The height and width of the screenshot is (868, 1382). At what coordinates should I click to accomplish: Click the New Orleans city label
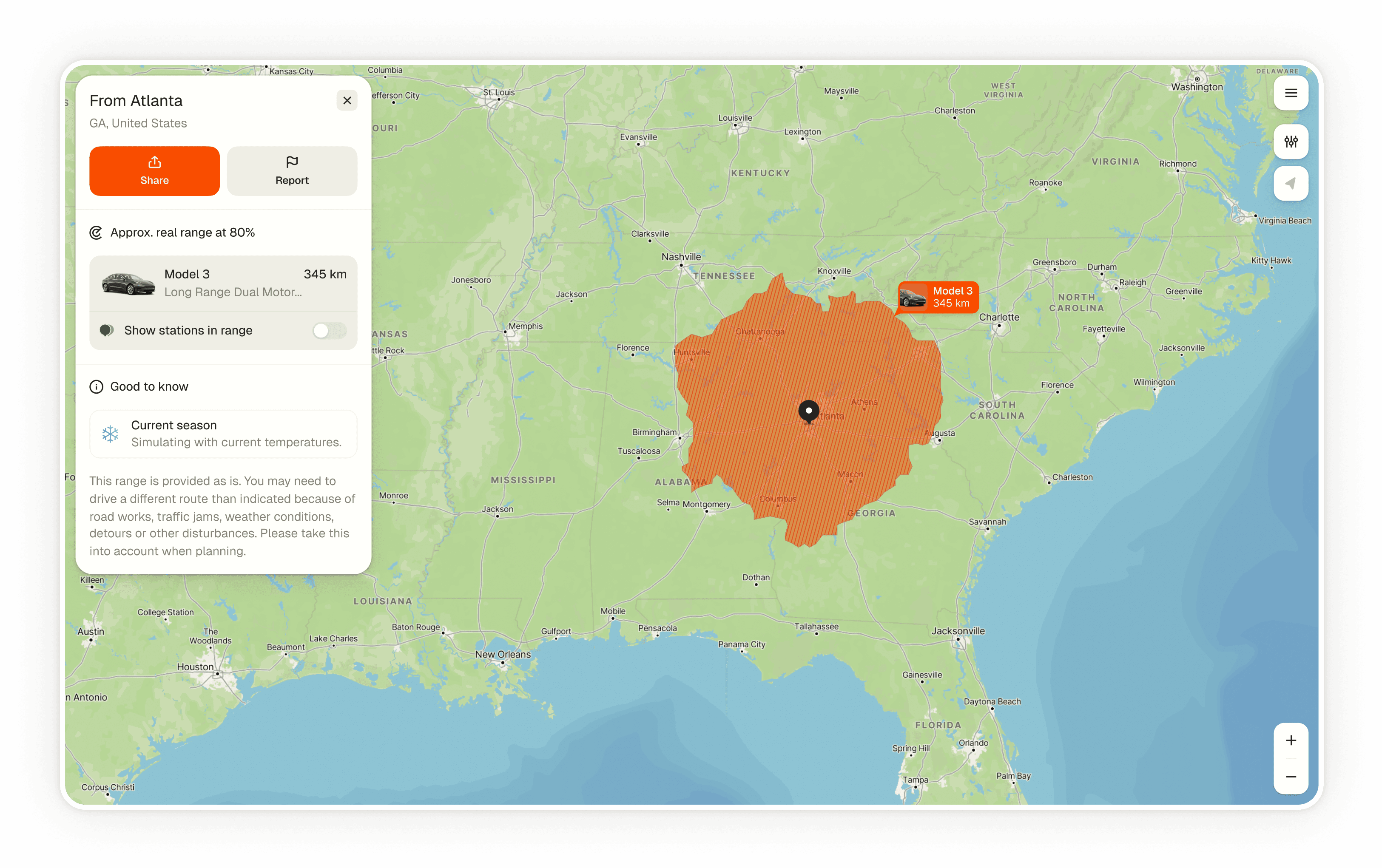[x=503, y=655]
